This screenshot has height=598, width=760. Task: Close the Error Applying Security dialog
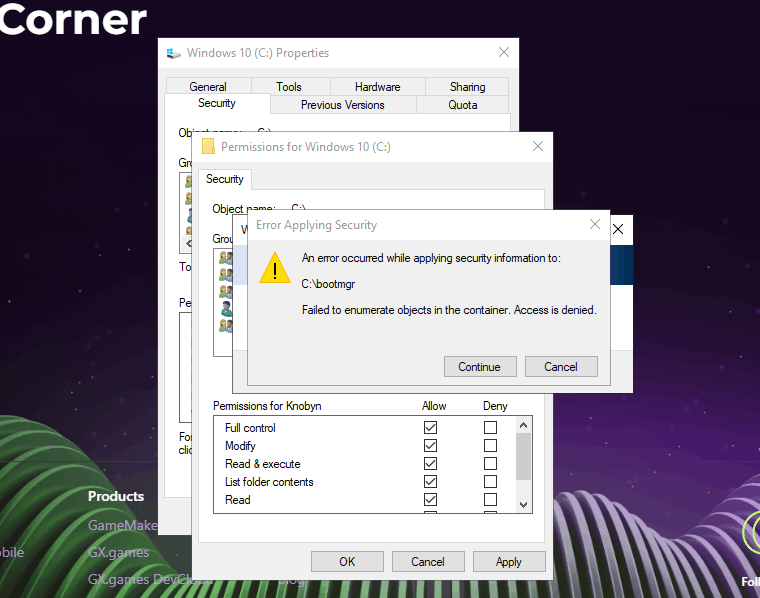595,224
